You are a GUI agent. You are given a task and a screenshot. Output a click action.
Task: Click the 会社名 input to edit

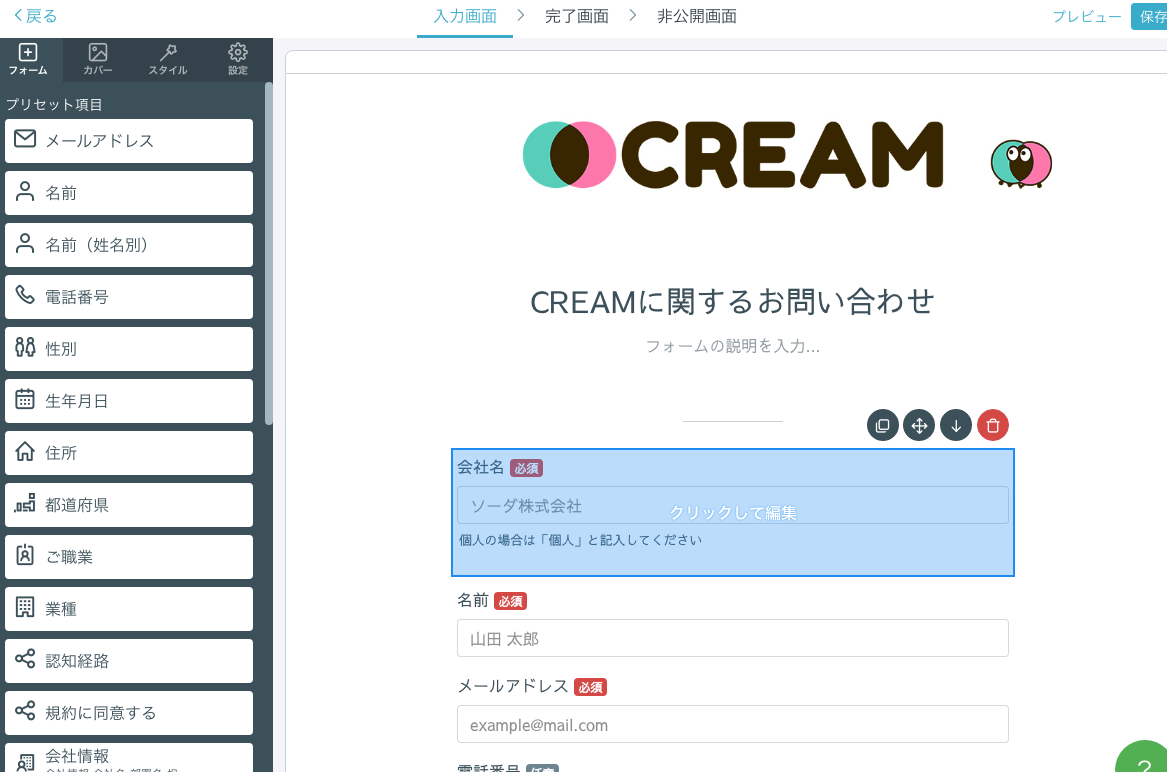click(x=733, y=505)
